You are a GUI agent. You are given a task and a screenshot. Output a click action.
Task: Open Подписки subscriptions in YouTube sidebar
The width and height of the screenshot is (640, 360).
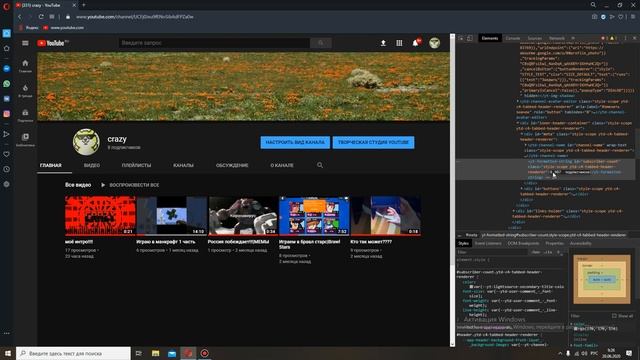(x=25, y=115)
